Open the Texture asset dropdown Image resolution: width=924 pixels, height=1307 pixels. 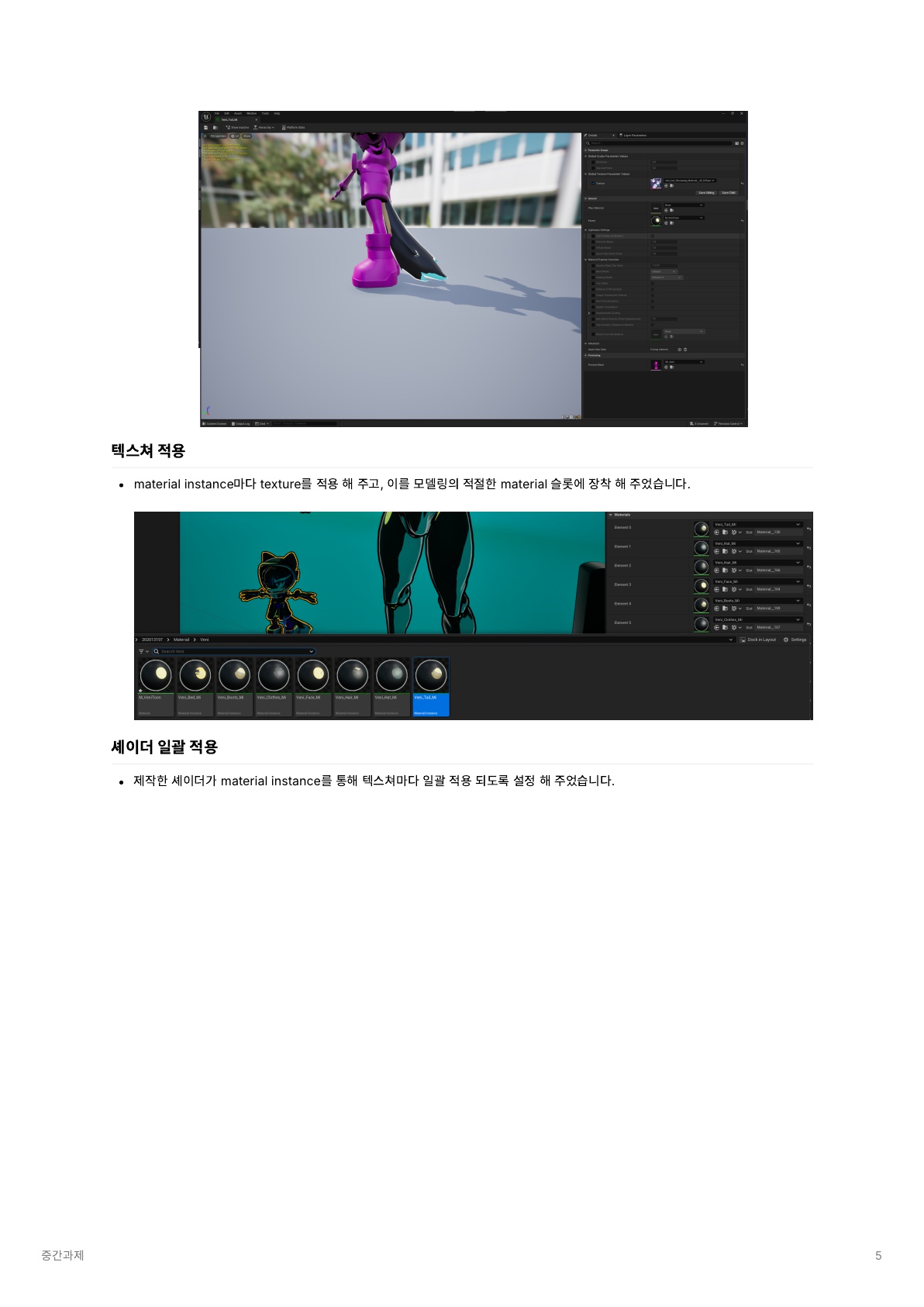point(690,181)
